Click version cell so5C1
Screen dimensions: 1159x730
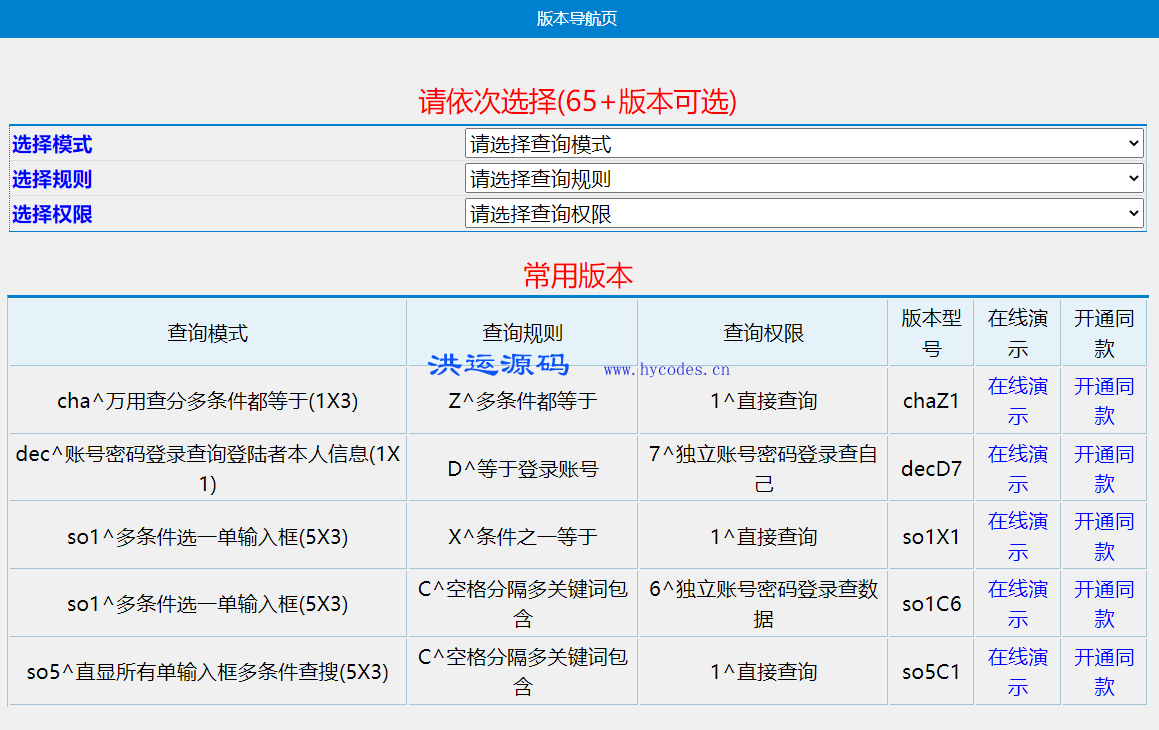click(x=931, y=672)
